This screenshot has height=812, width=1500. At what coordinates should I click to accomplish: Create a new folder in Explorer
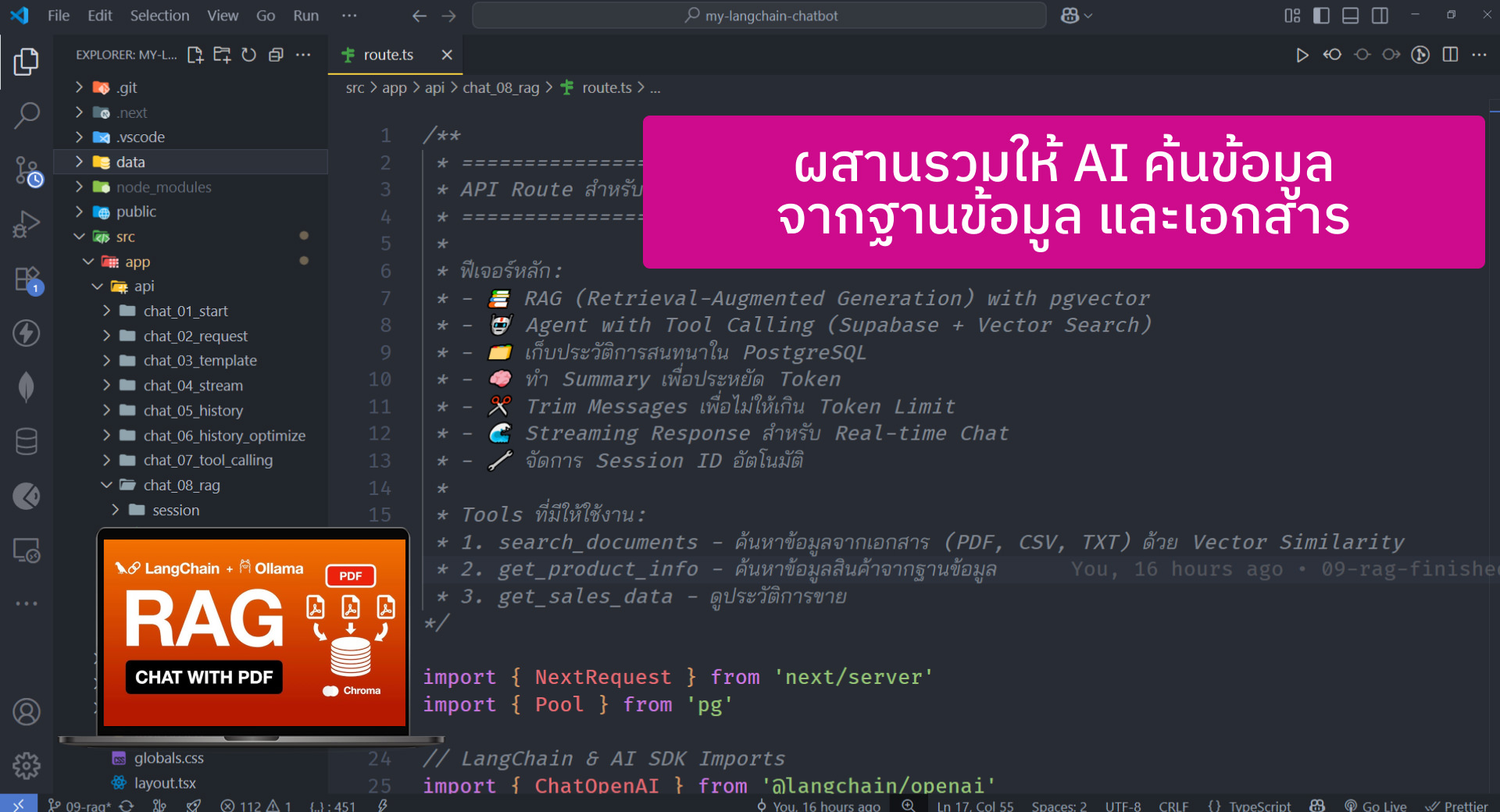223,55
